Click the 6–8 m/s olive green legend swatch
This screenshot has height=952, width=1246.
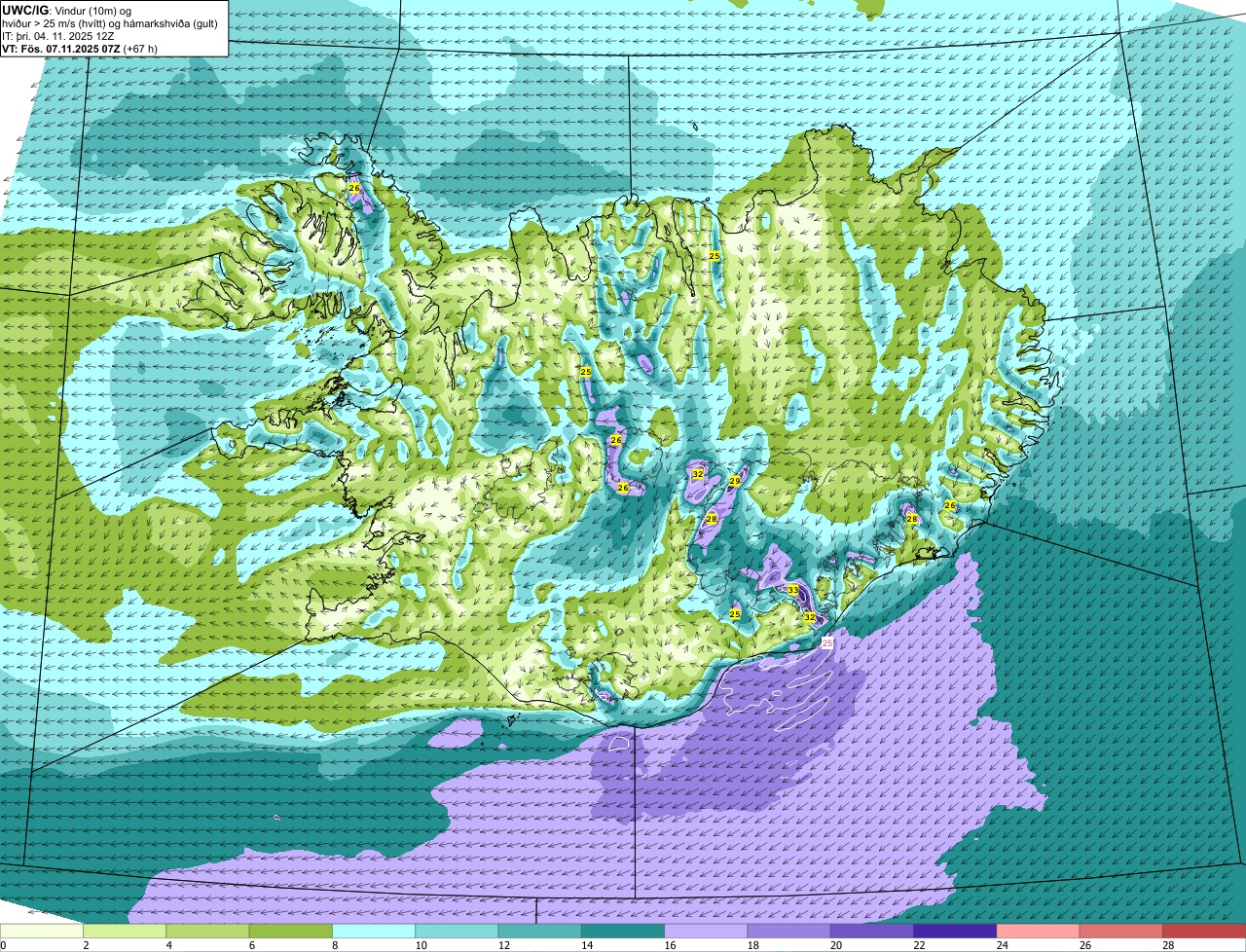point(291,932)
